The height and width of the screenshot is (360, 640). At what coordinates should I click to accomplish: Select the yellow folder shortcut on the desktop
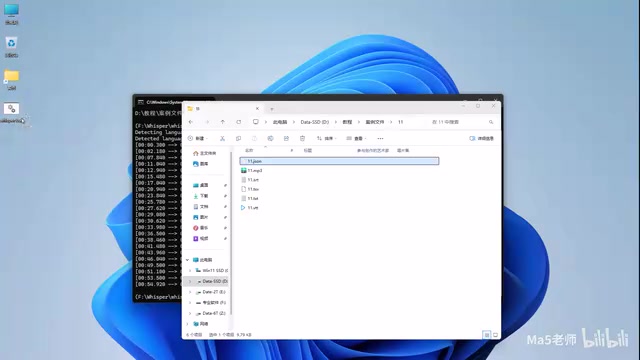click(11, 80)
